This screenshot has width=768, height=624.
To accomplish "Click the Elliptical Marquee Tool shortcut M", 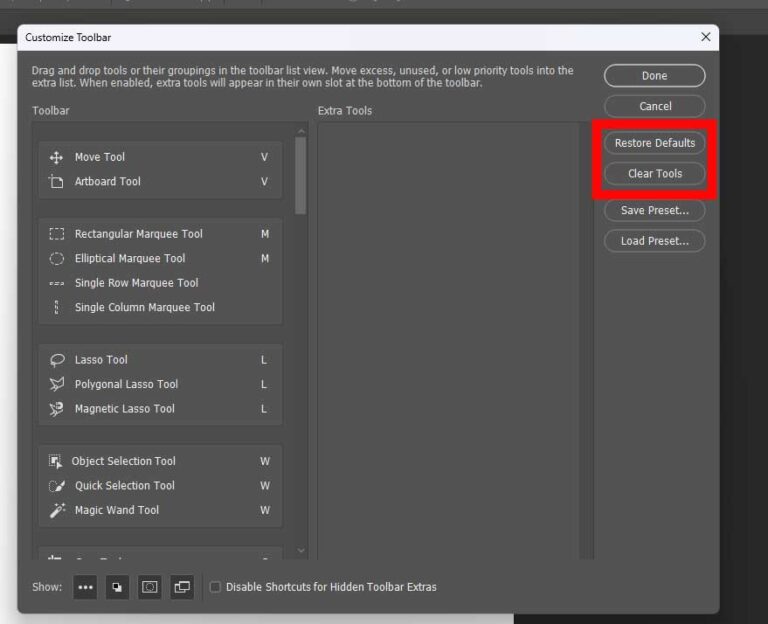I will pos(265,259).
